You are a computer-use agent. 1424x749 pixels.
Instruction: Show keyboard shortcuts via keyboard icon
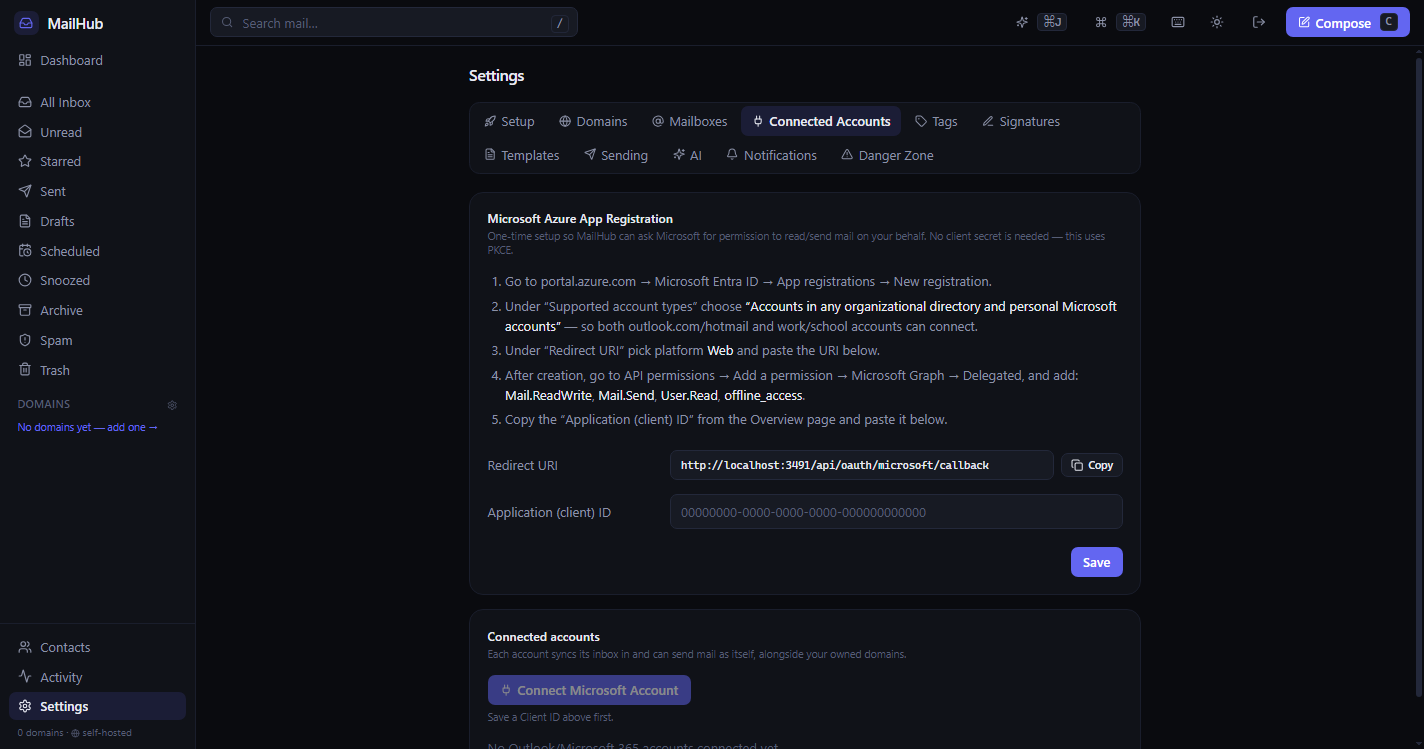coord(1178,22)
